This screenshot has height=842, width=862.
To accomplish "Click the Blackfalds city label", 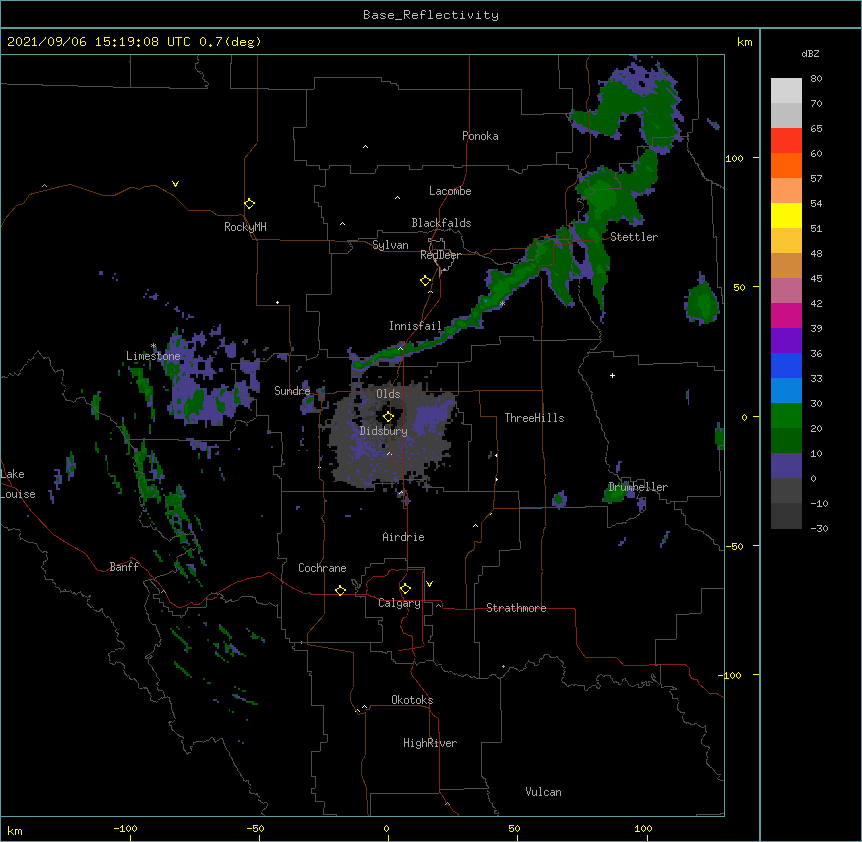I will pyautogui.click(x=441, y=223).
